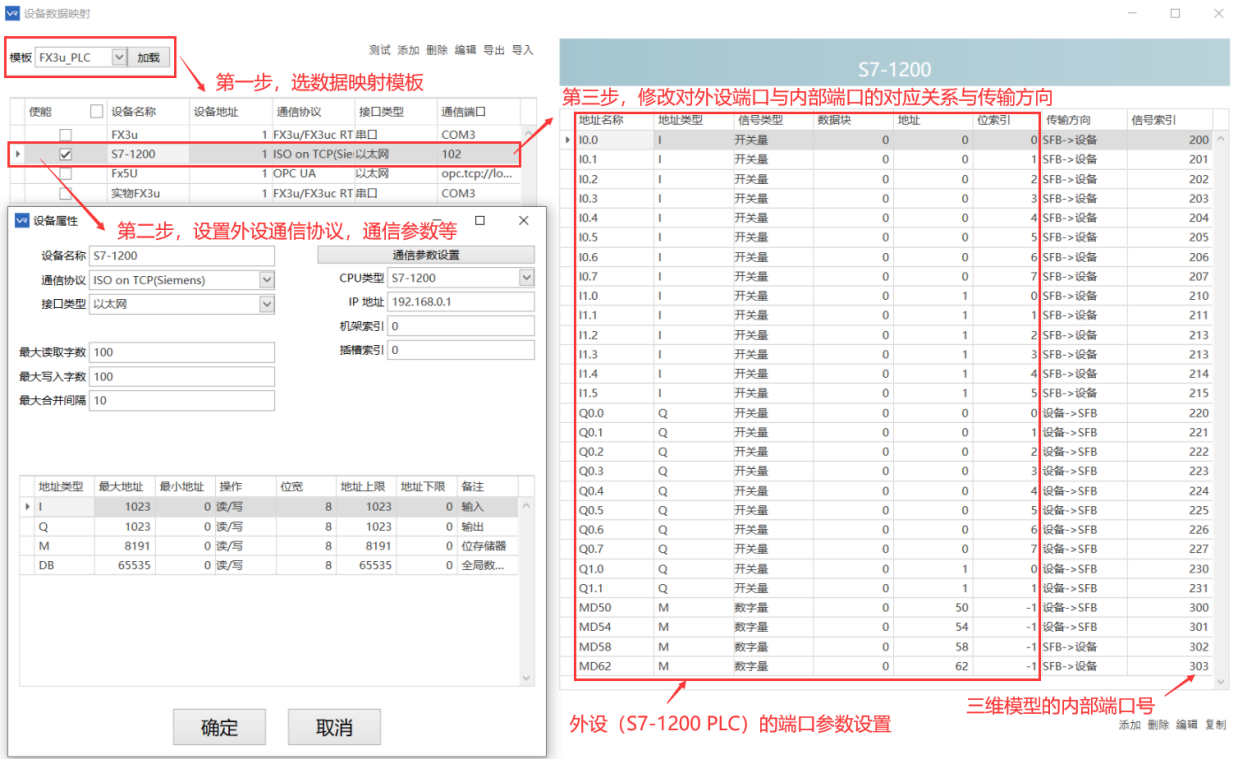Close the 设备属性 dialog with its X button
The image size is (1238, 759).
click(x=524, y=220)
